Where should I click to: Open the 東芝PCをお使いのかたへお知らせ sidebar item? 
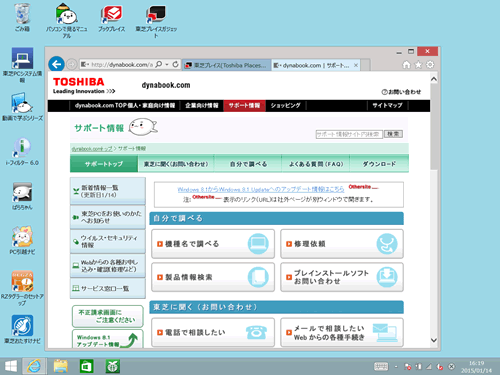(108, 217)
